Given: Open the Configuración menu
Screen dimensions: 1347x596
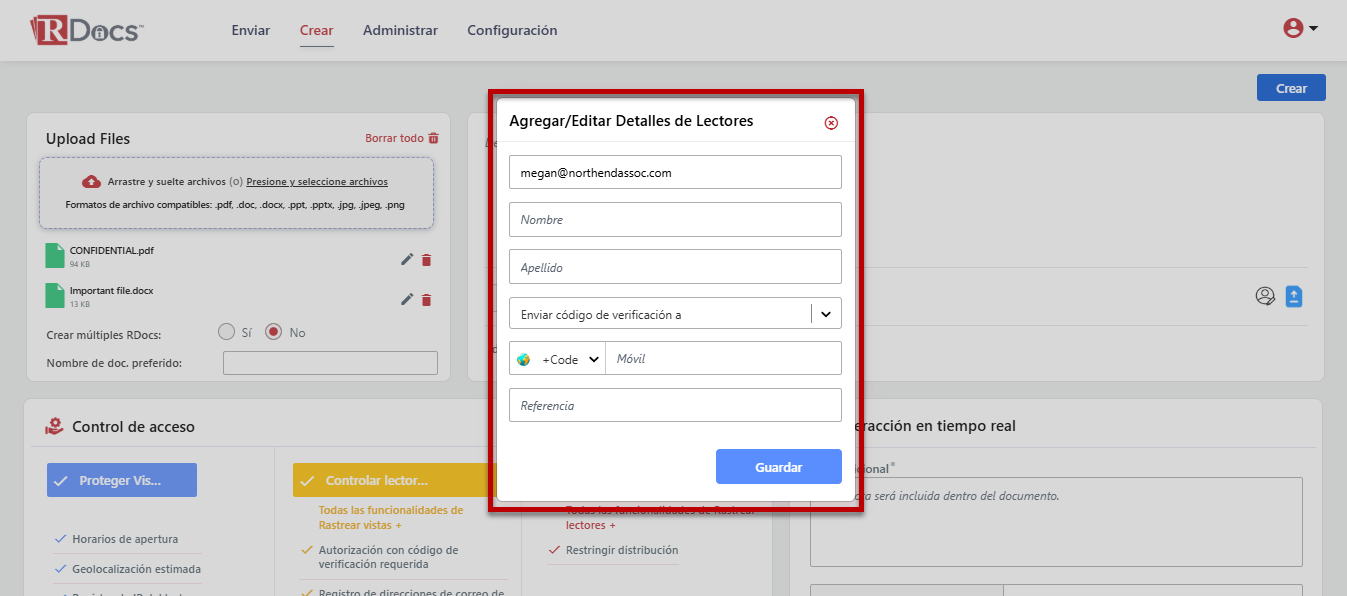Looking at the screenshot, I should coord(512,30).
